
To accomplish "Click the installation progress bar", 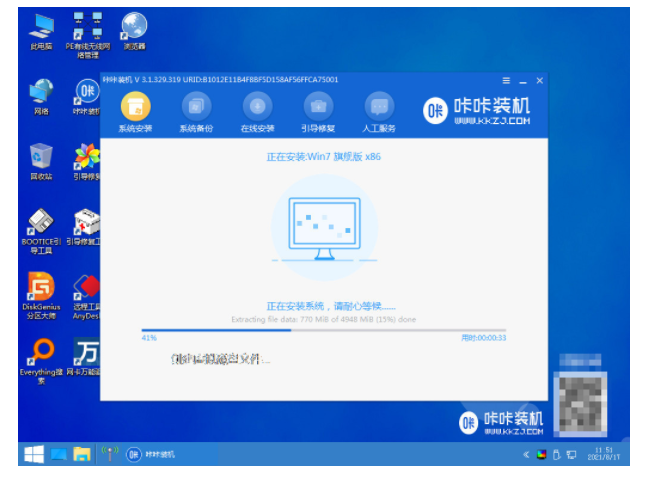I will coord(323,329).
